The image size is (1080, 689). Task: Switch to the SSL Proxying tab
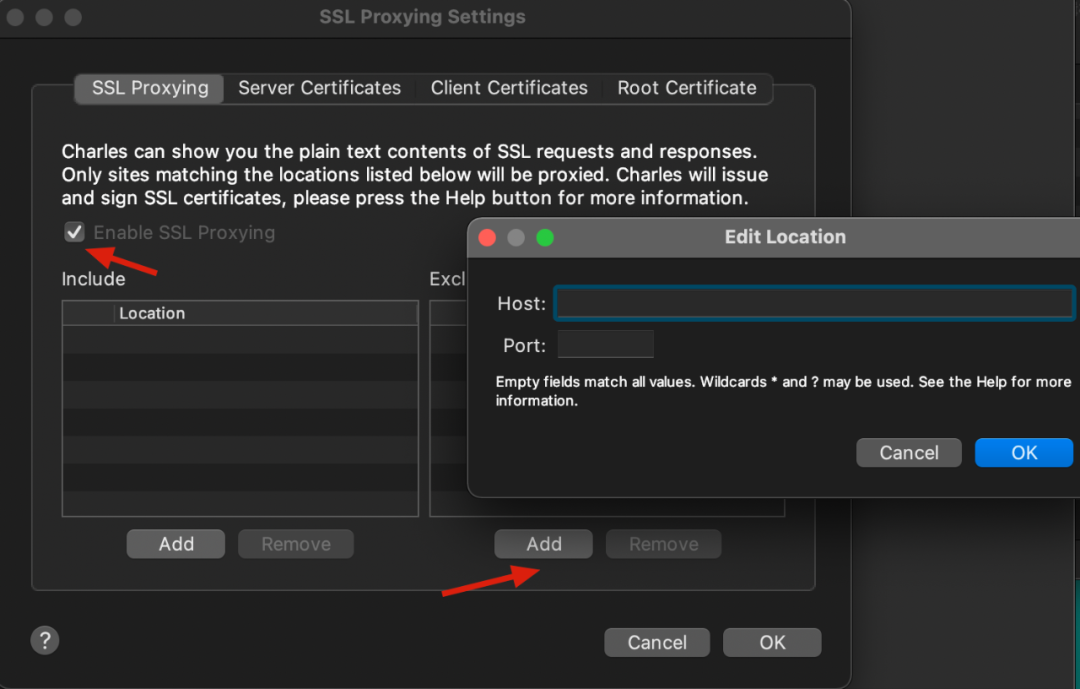pyautogui.click(x=149, y=88)
